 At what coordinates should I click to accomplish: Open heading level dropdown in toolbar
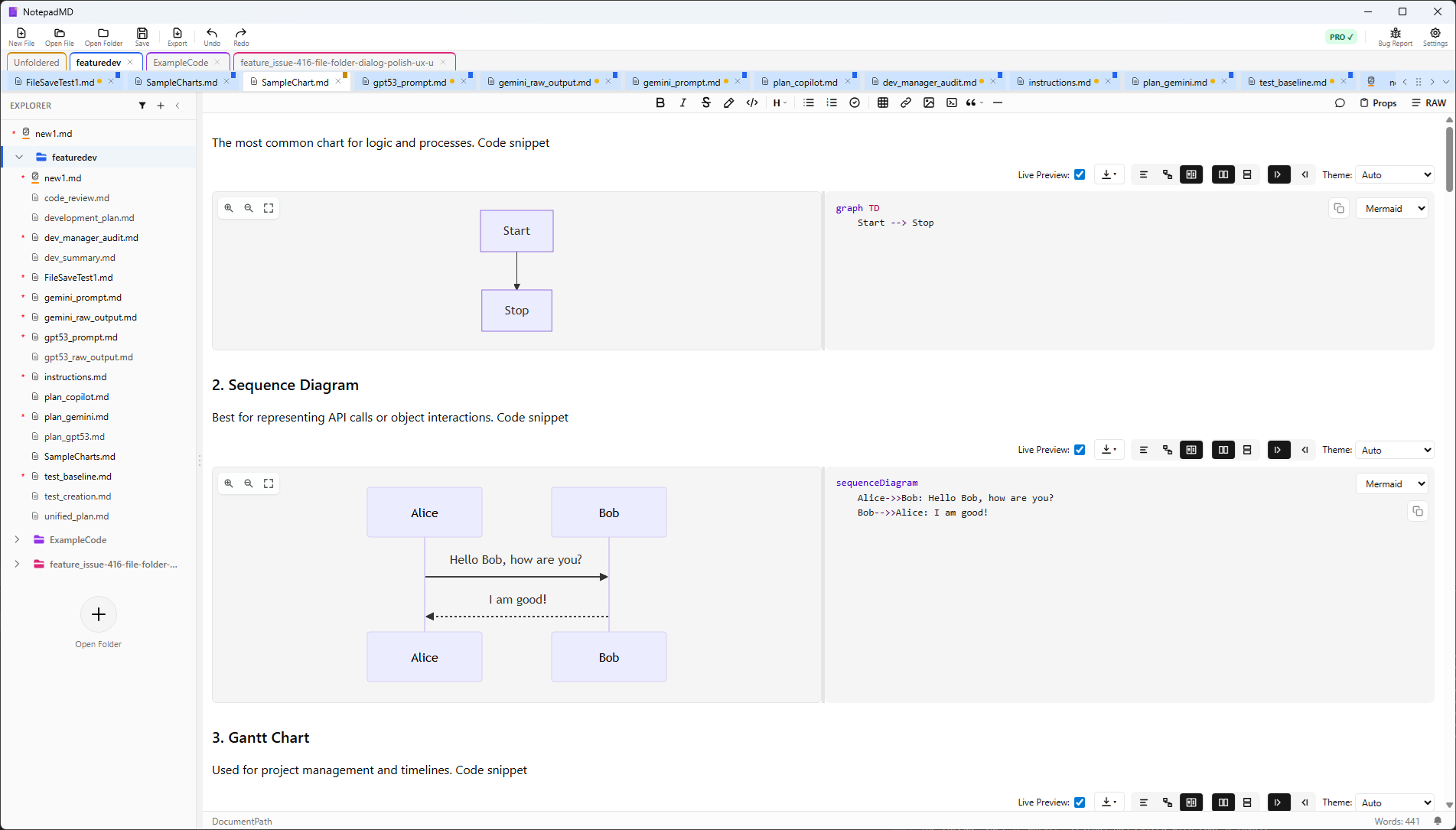pos(780,103)
